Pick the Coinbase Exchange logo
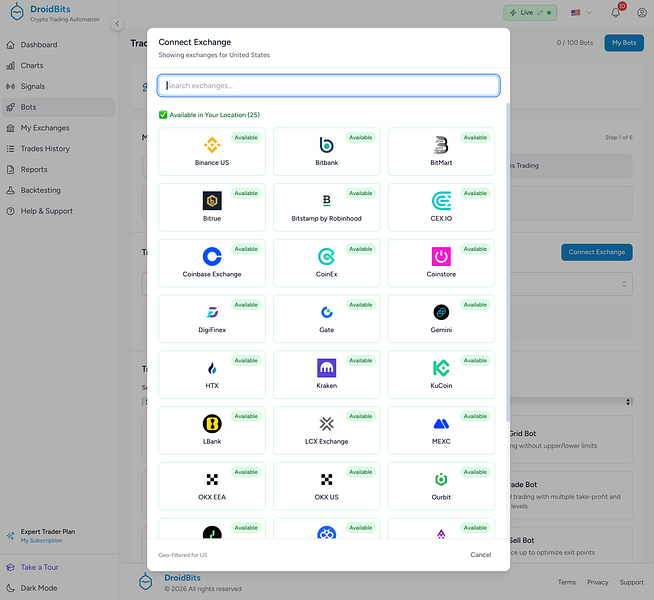This screenshot has width=654, height=600. tap(212, 256)
